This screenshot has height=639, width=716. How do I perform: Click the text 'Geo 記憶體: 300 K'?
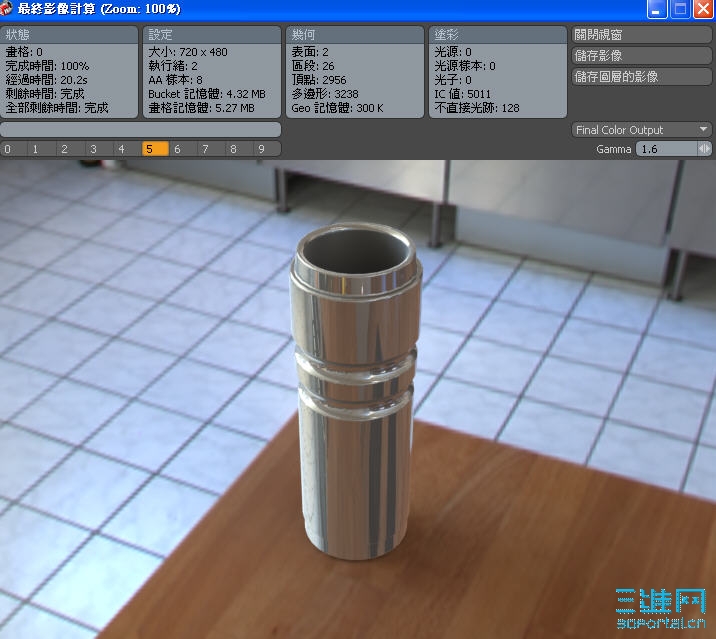pos(337,108)
